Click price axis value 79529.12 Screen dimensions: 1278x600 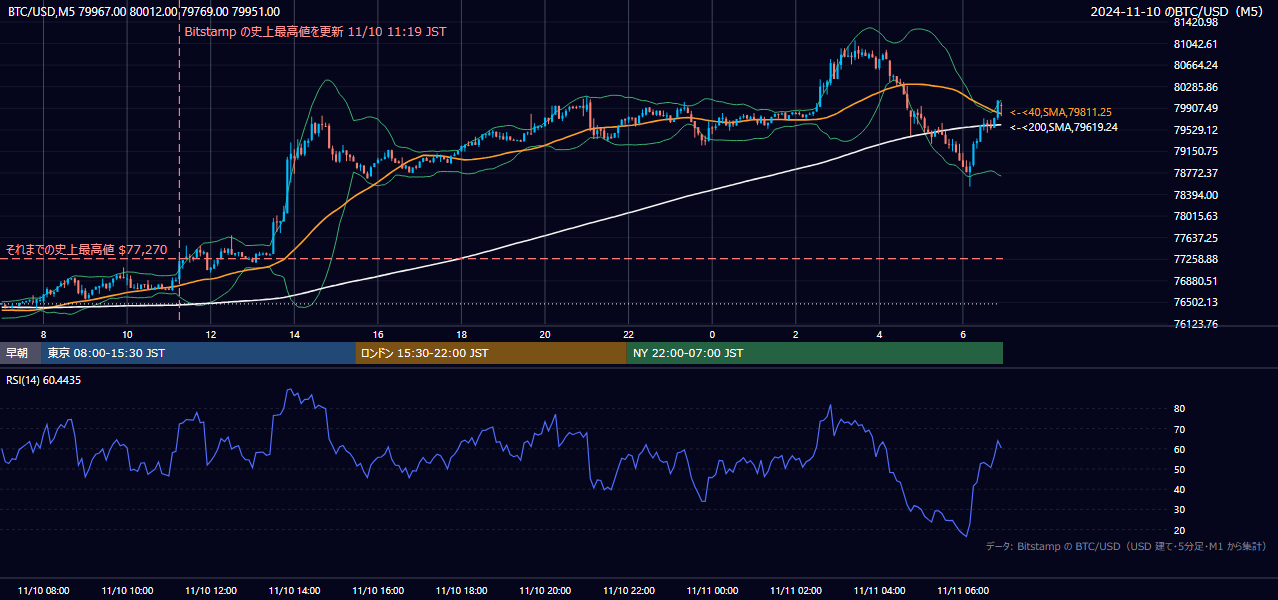click(x=1196, y=130)
